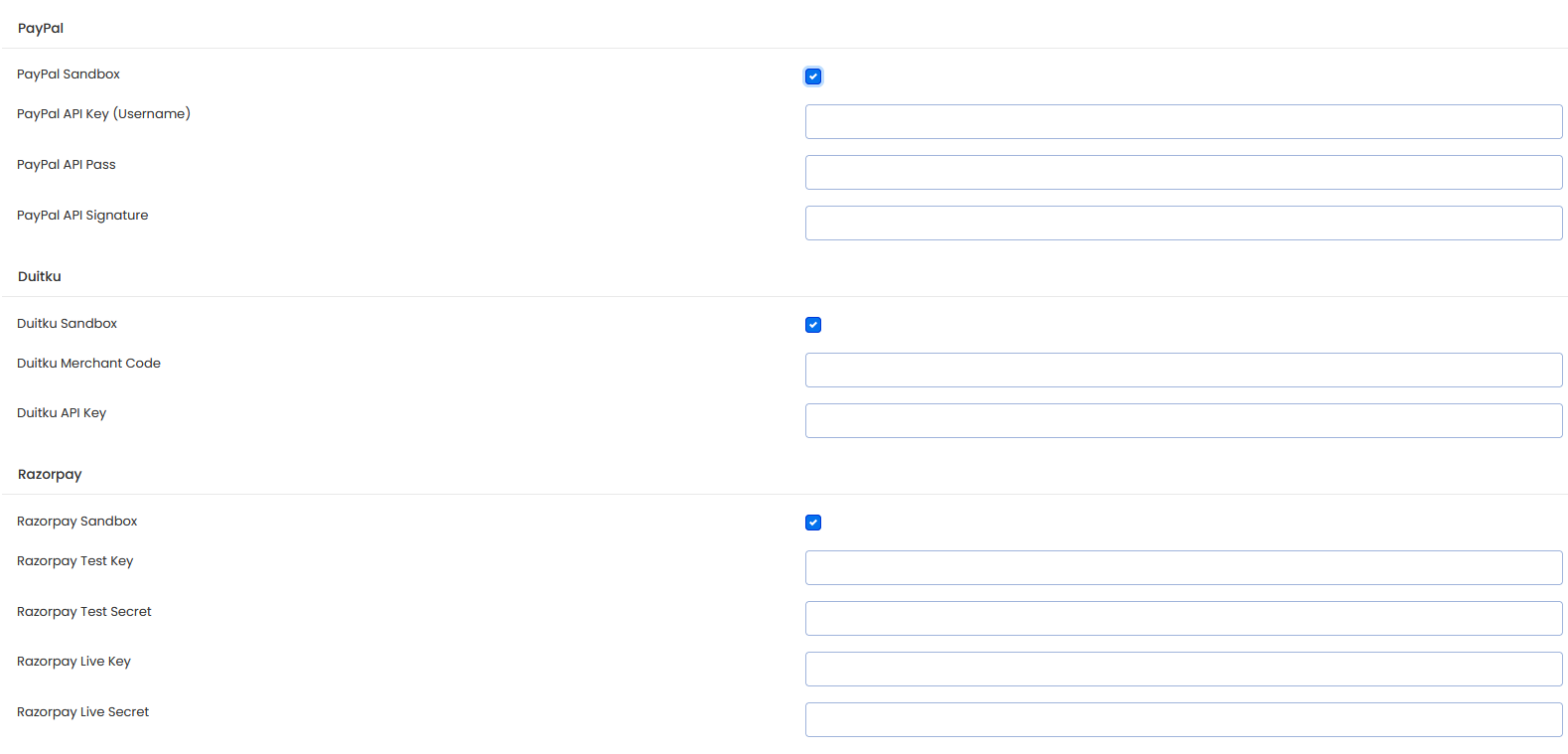Click the "Razorpay Sandbox" label text

(76, 521)
